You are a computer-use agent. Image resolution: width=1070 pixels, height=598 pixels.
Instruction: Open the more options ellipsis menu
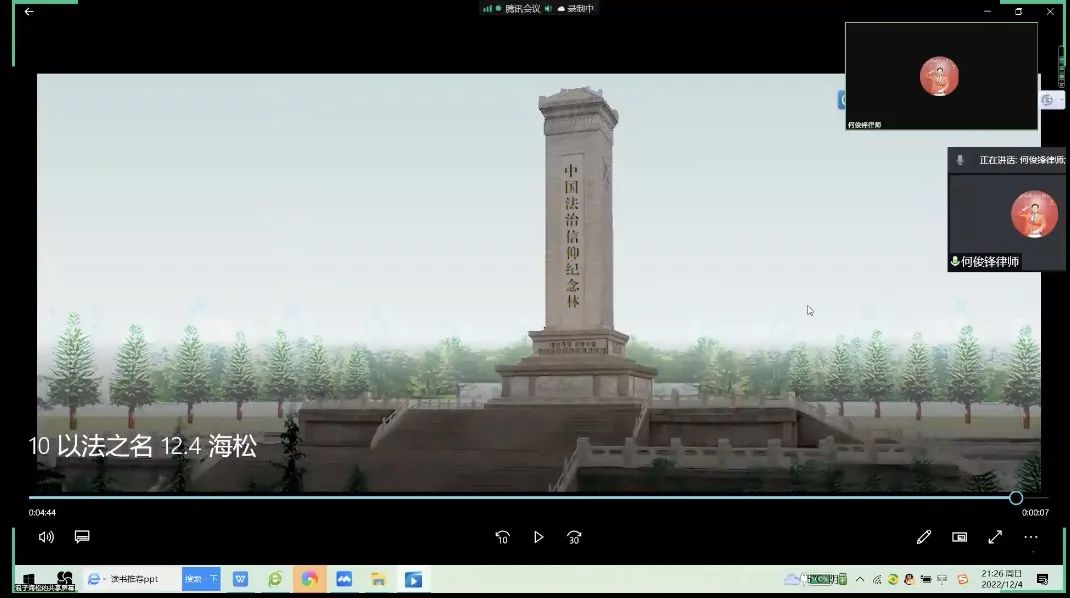click(x=1031, y=537)
